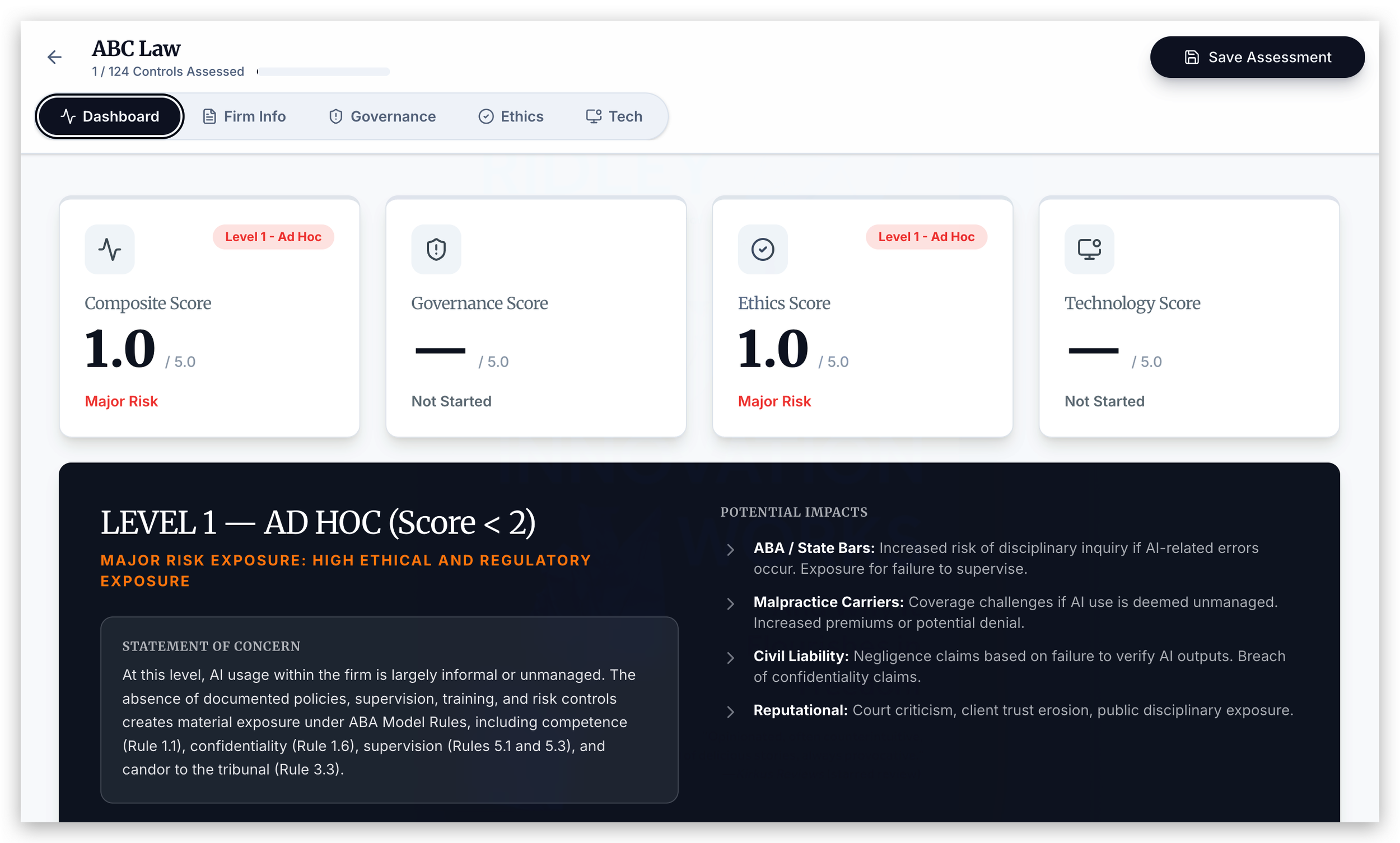Expand the Civil Liability chevron
The height and width of the screenshot is (843, 1400).
click(731, 658)
